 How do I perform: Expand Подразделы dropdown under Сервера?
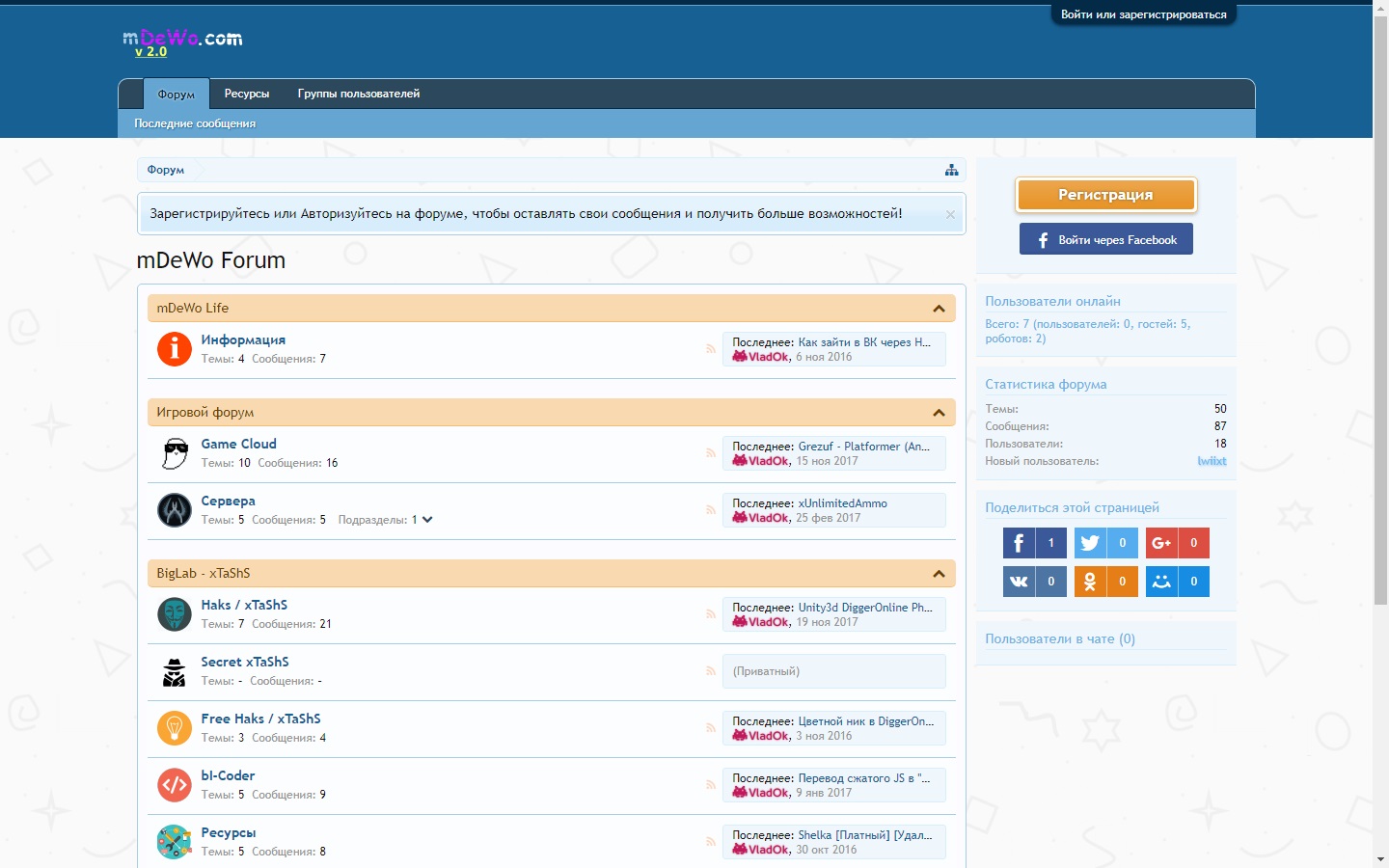(427, 520)
